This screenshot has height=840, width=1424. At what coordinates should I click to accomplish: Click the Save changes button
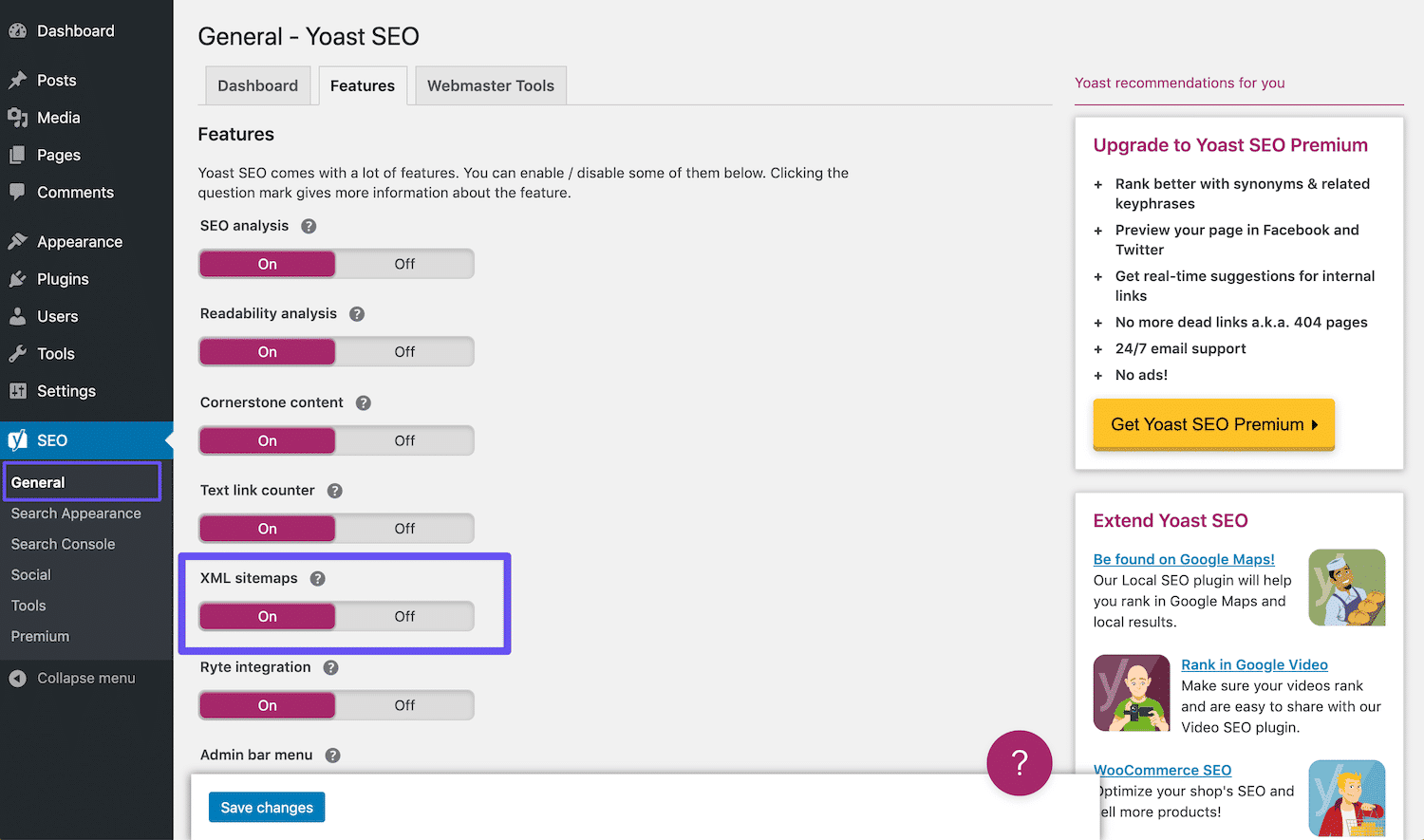(267, 808)
